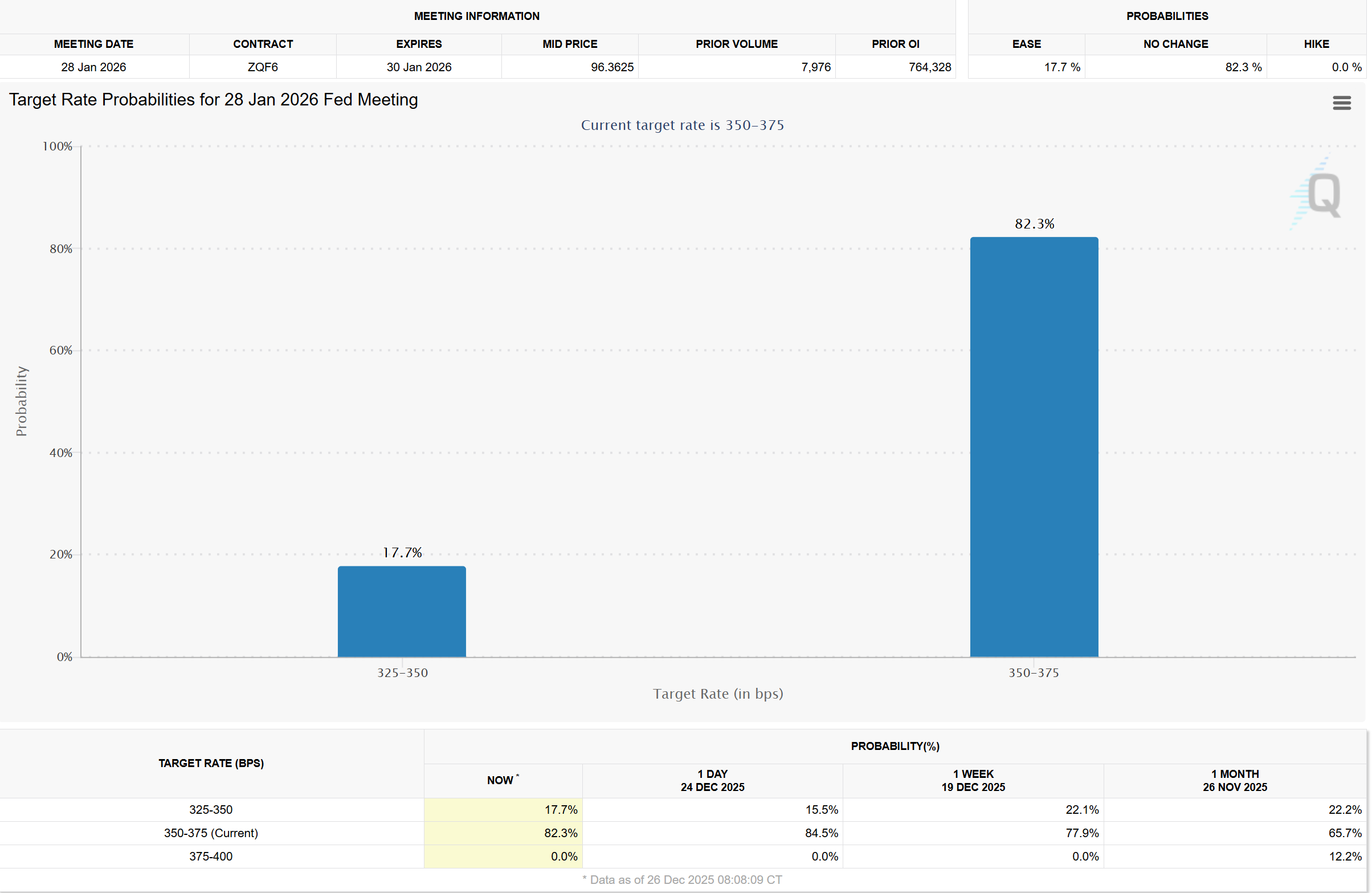Image resolution: width=1372 pixels, height=893 pixels.
Task: Click the PRIOR OI value 764,328
Action: (x=929, y=67)
